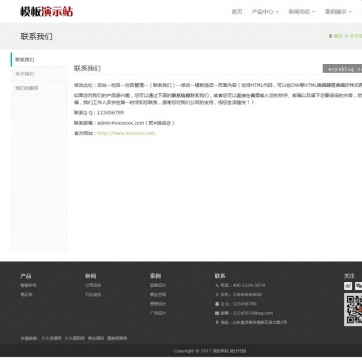Open the fourth friendly link in footer
Image resolution: width=362 pixels, height=362 pixels.
pos(117,338)
